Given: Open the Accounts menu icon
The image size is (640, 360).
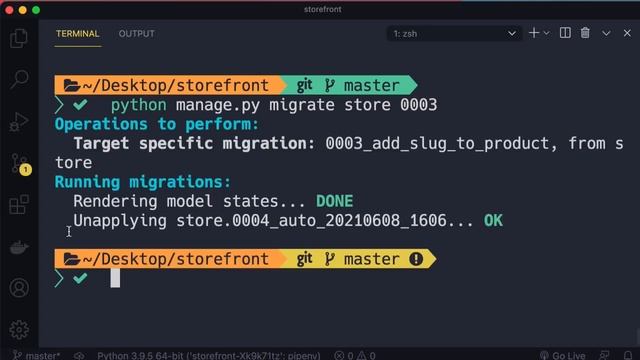Looking at the screenshot, I should pos(19,288).
